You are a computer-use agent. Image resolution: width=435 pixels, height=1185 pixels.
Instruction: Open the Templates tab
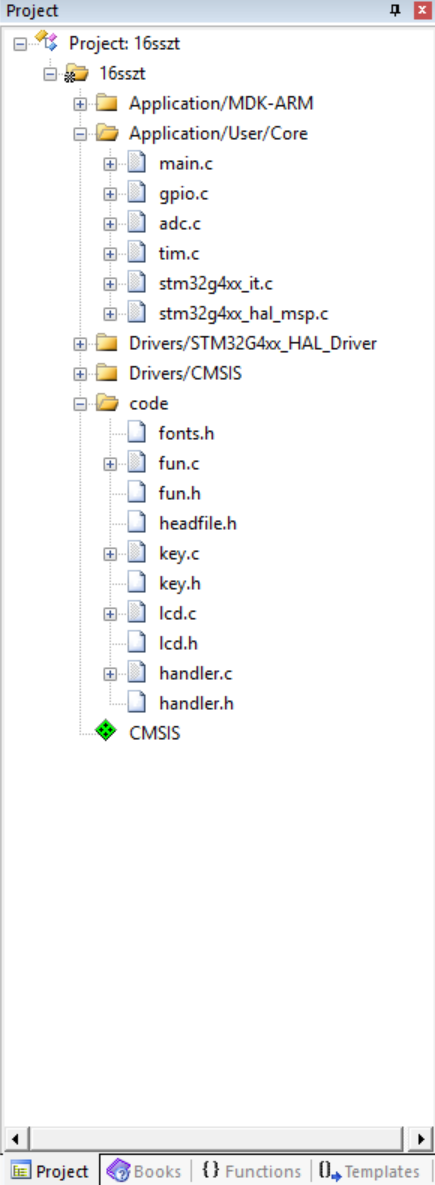(370, 1171)
